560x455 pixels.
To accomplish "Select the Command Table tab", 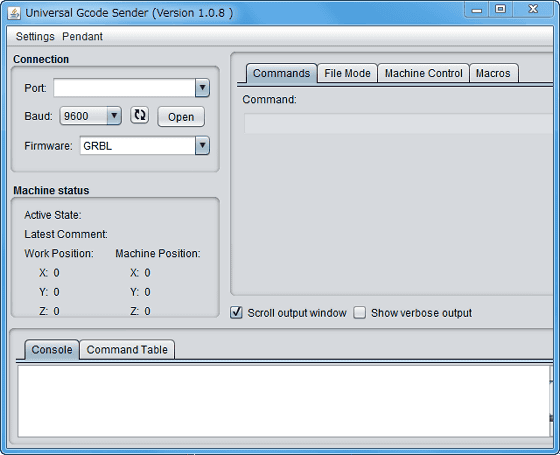I will coord(127,350).
